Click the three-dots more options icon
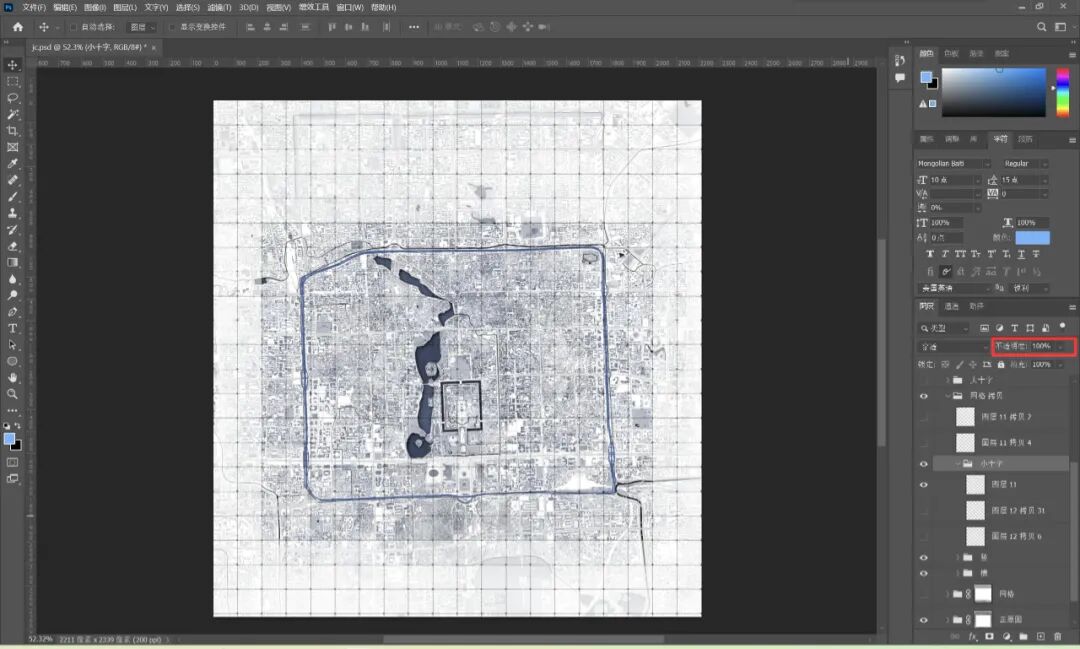The height and width of the screenshot is (649, 1080). 413,27
